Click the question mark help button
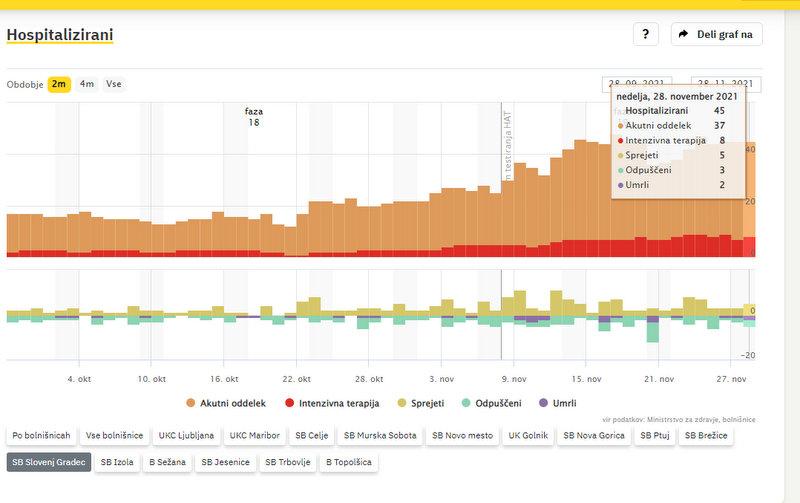The image size is (800, 503). click(x=645, y=34)
